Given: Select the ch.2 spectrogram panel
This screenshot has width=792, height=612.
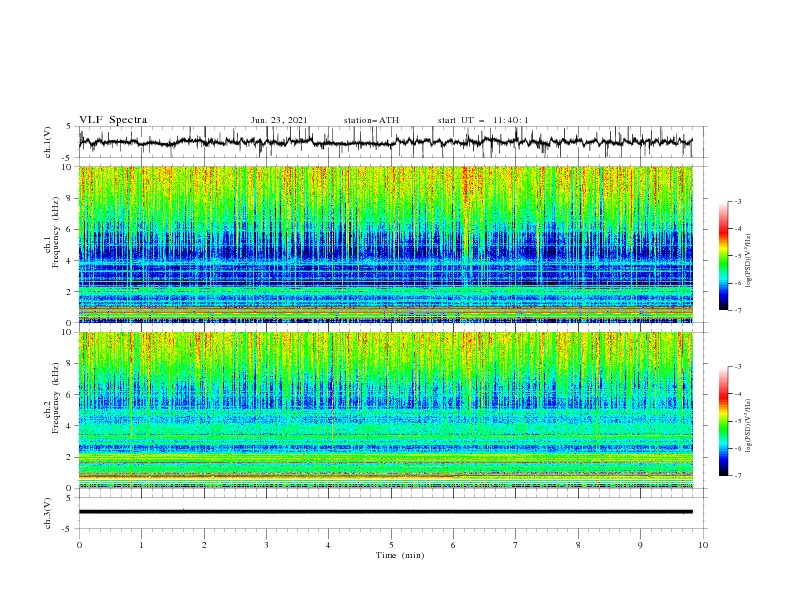Looking at the screenshot, I should point(385,410).
